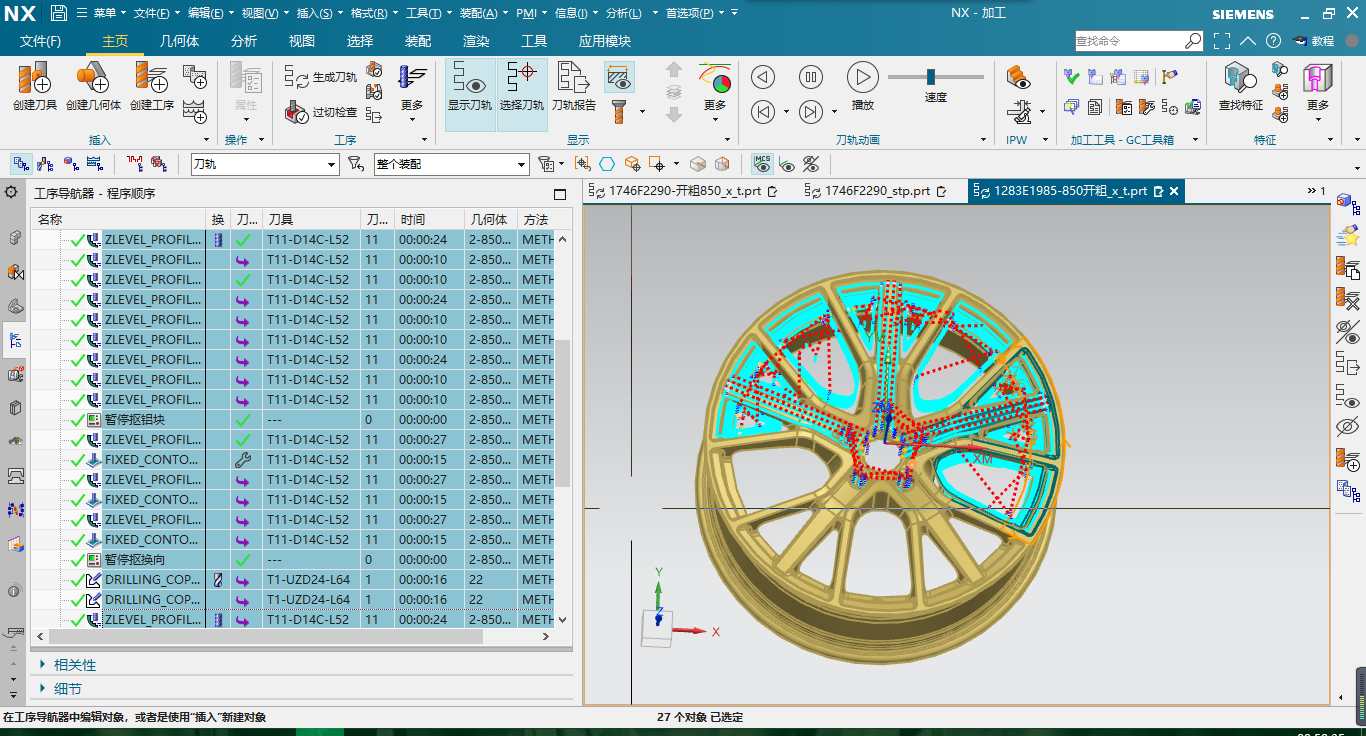Switch to 应用模块 ribbon tab
The image size is (1366, 736).
[x=605, y=41]
